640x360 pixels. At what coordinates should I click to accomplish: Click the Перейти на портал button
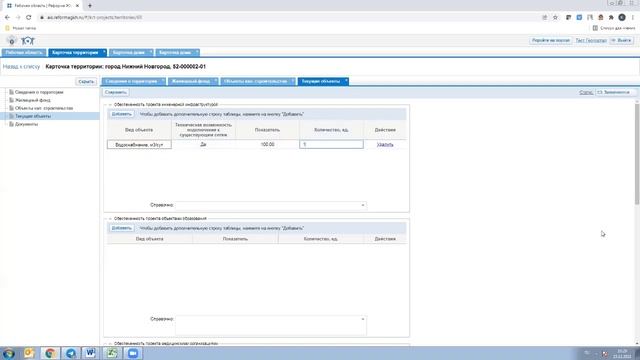(x=551, y=40)
